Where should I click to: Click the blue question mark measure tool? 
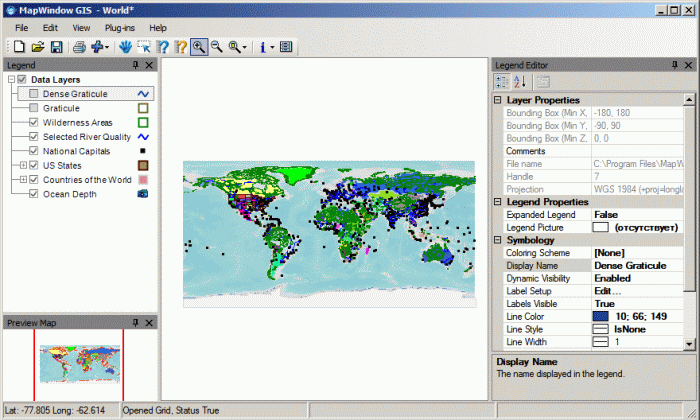(162, 47)
